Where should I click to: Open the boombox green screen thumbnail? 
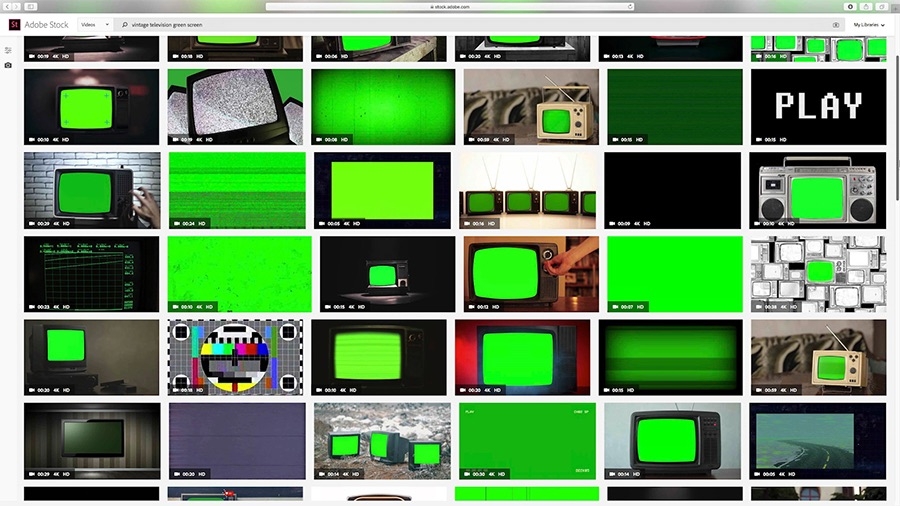pos(818,190)
